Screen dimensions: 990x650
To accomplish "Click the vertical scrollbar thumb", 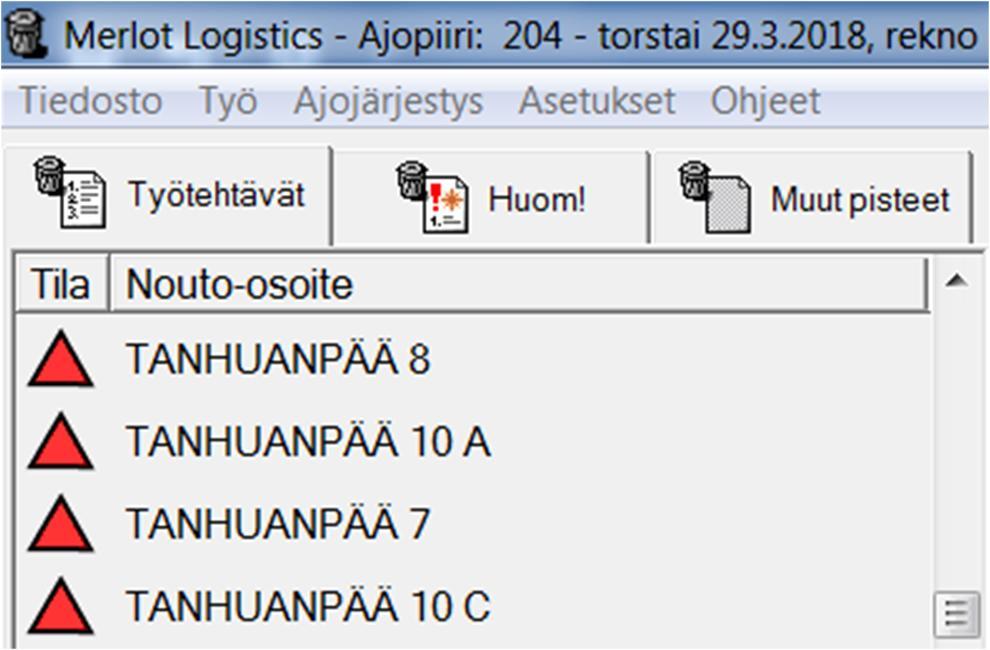I will [x=956, y=612].
